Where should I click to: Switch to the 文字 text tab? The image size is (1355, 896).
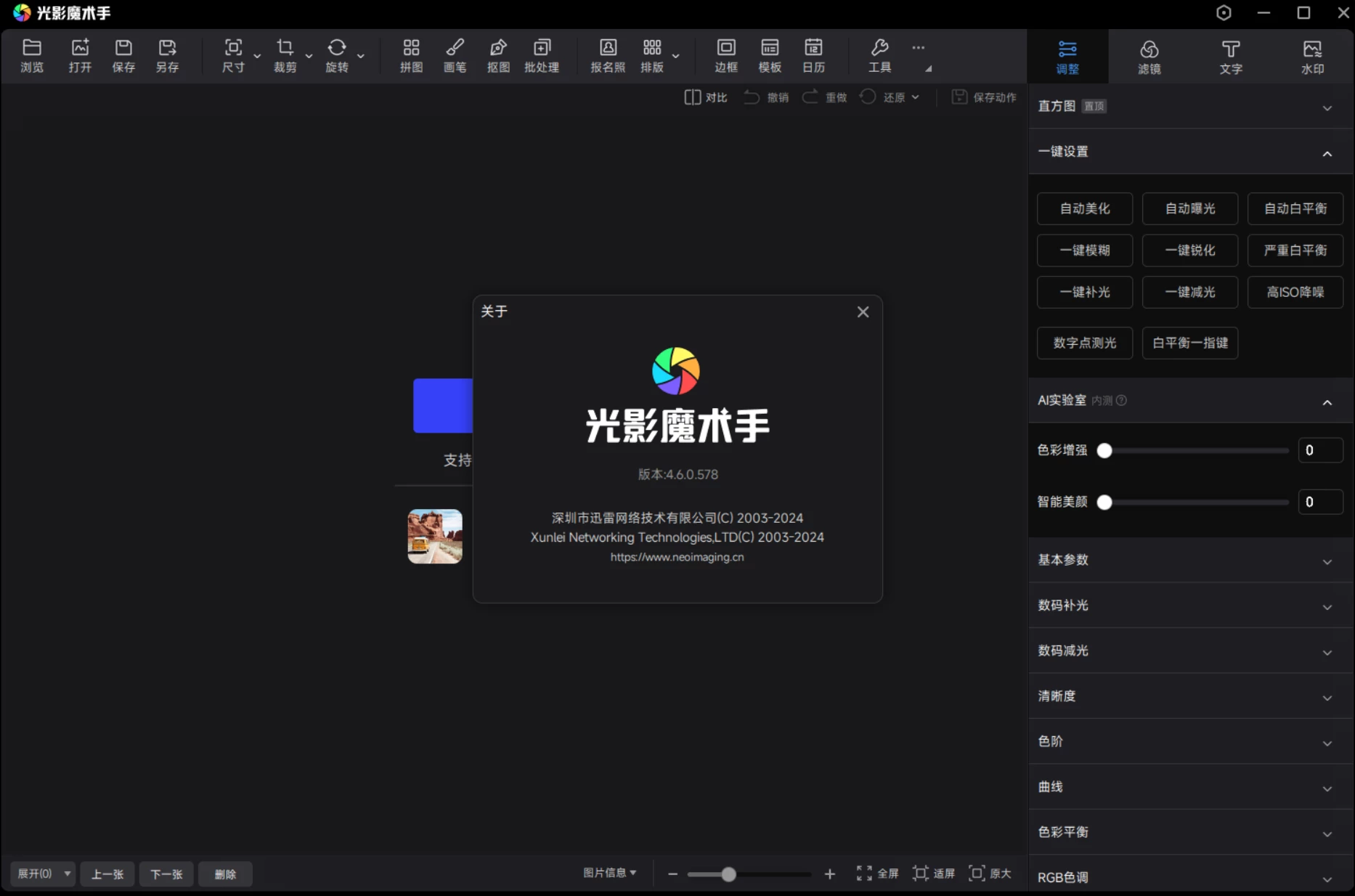point(1231,57)
